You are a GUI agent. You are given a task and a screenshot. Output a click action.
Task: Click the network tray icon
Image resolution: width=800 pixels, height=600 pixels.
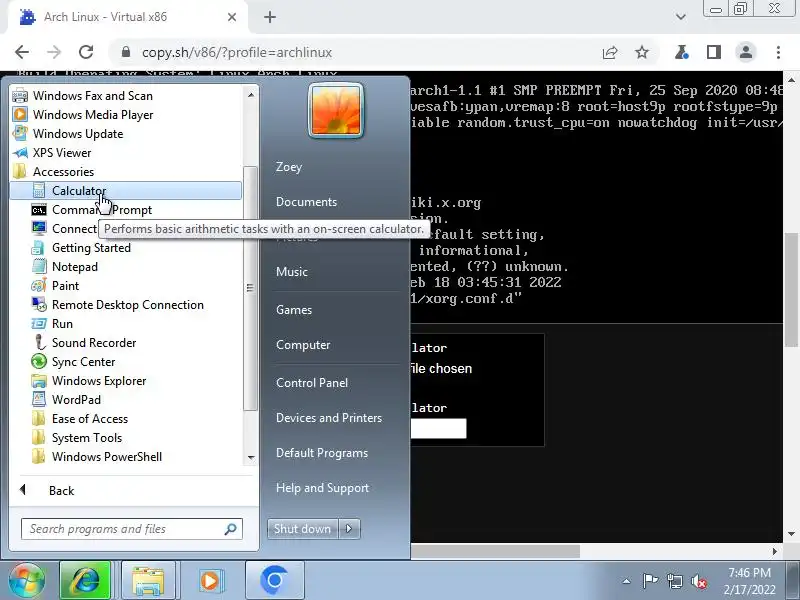674,581
